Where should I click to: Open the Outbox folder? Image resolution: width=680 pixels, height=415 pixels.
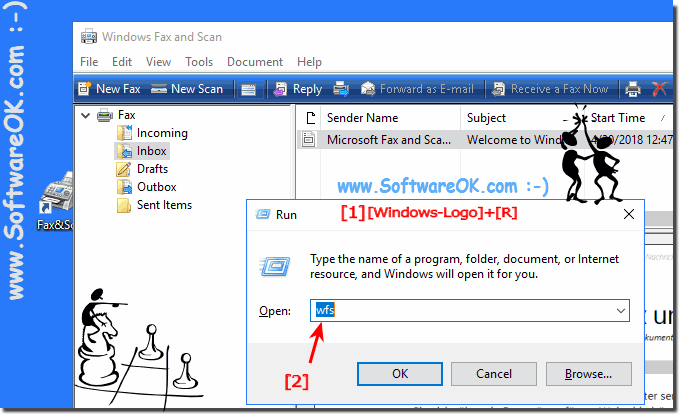click(x=157, y=187)
